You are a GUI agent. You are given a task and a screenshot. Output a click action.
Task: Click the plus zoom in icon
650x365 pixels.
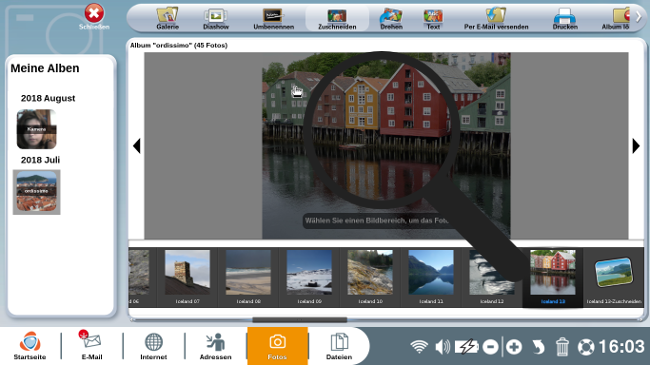click(x=514, y=347)
